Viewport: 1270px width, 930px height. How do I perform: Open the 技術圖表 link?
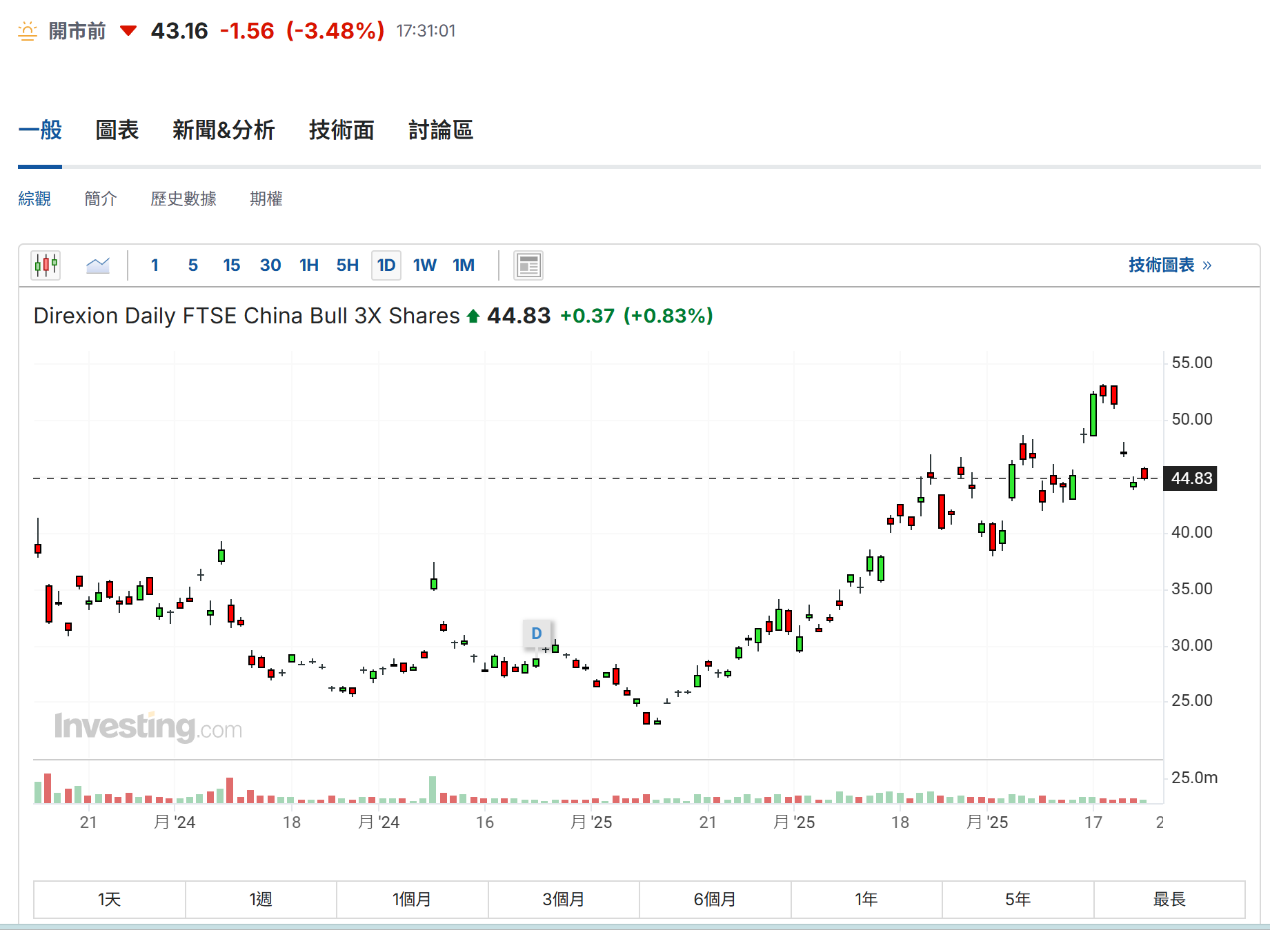1170,265
